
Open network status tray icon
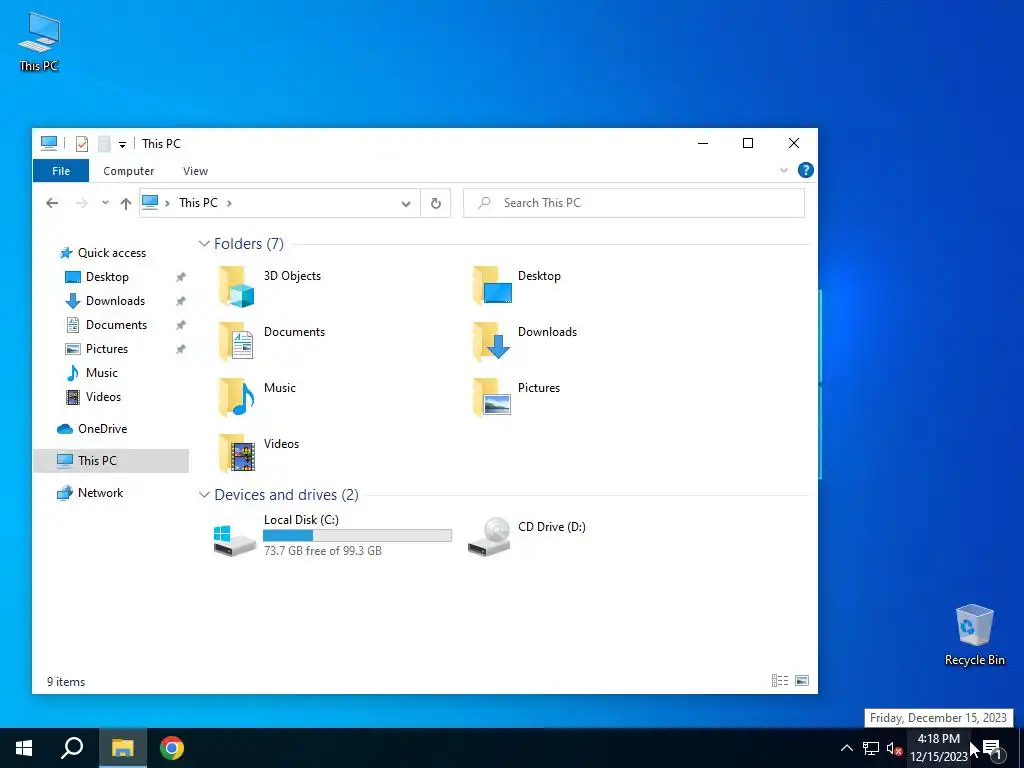coord(871,748)
